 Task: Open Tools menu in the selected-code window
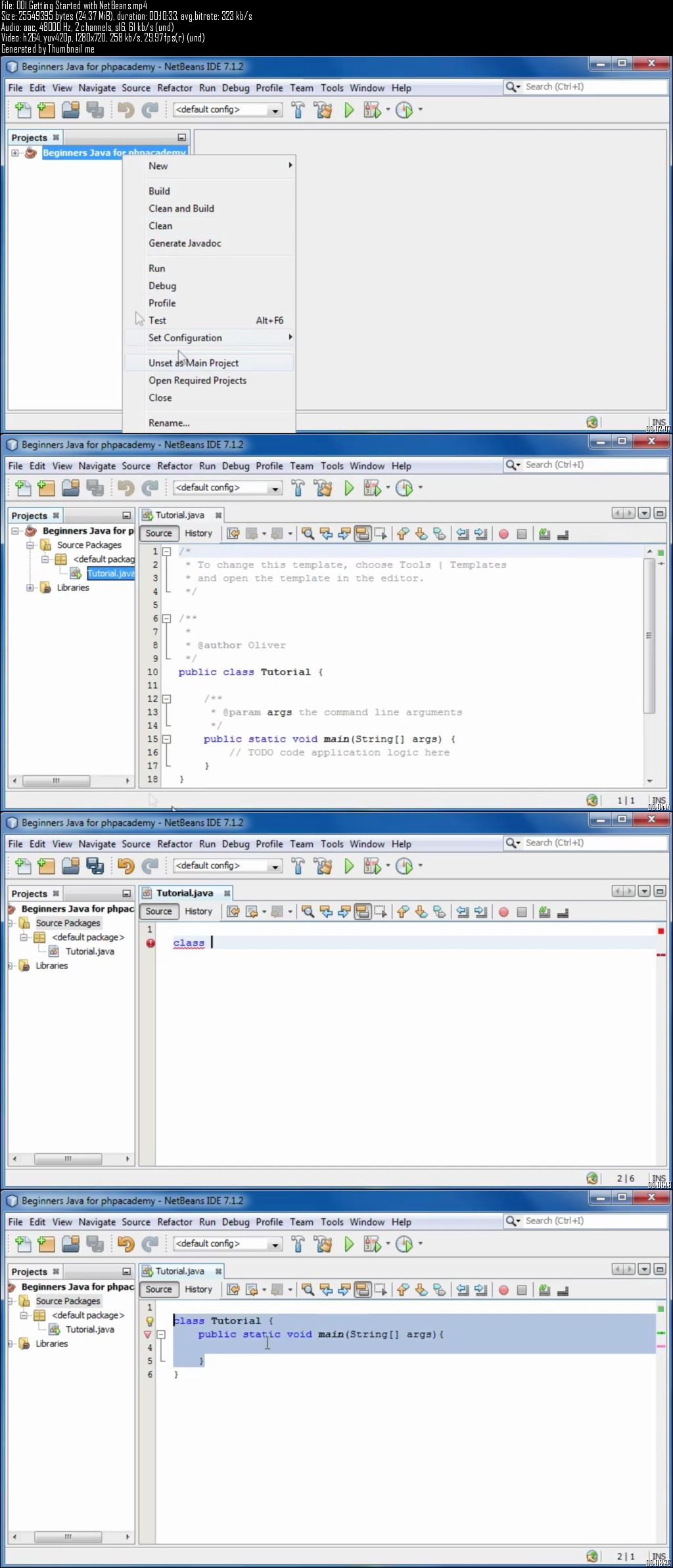[332, 1222]
